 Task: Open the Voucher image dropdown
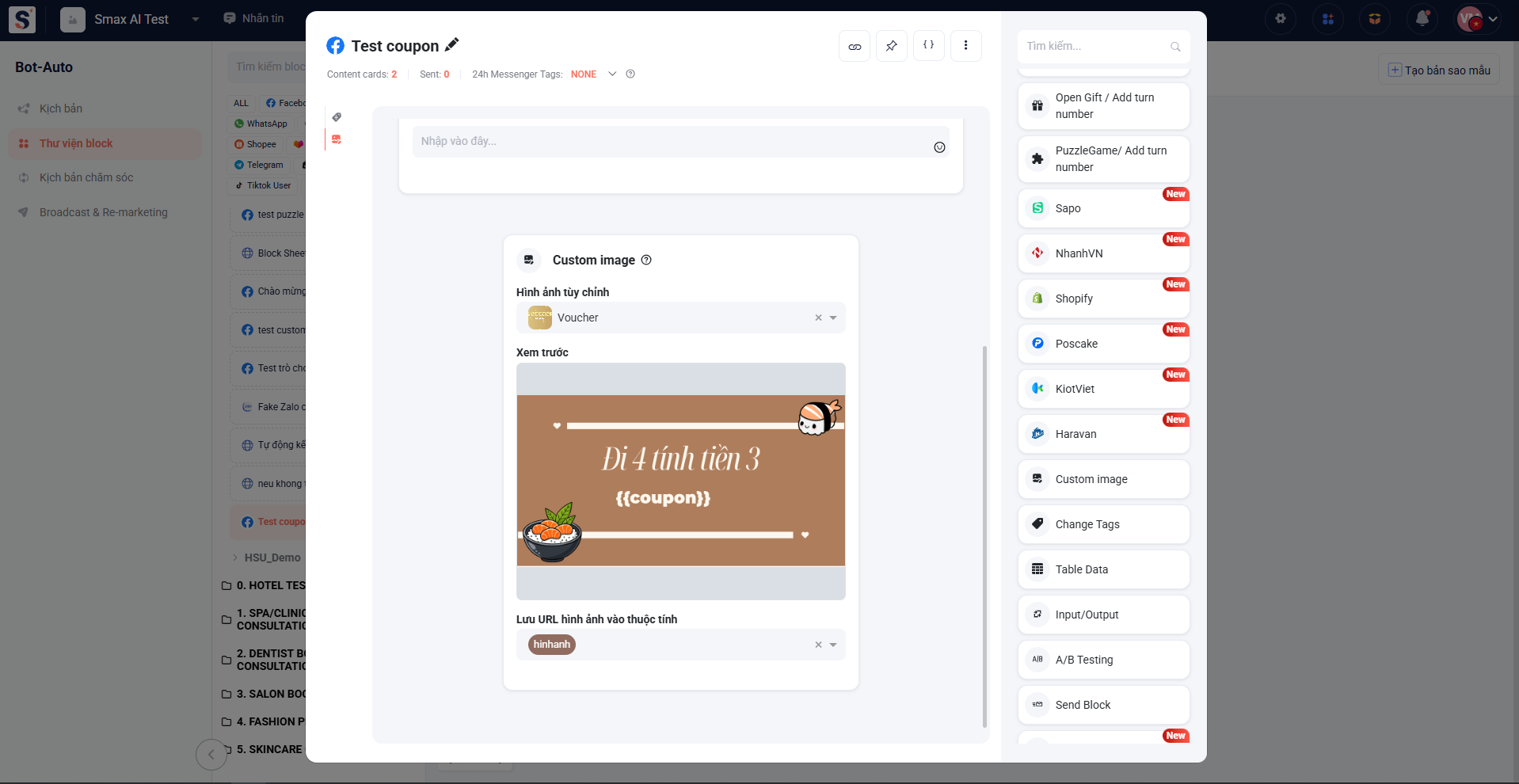coord(833,318)
